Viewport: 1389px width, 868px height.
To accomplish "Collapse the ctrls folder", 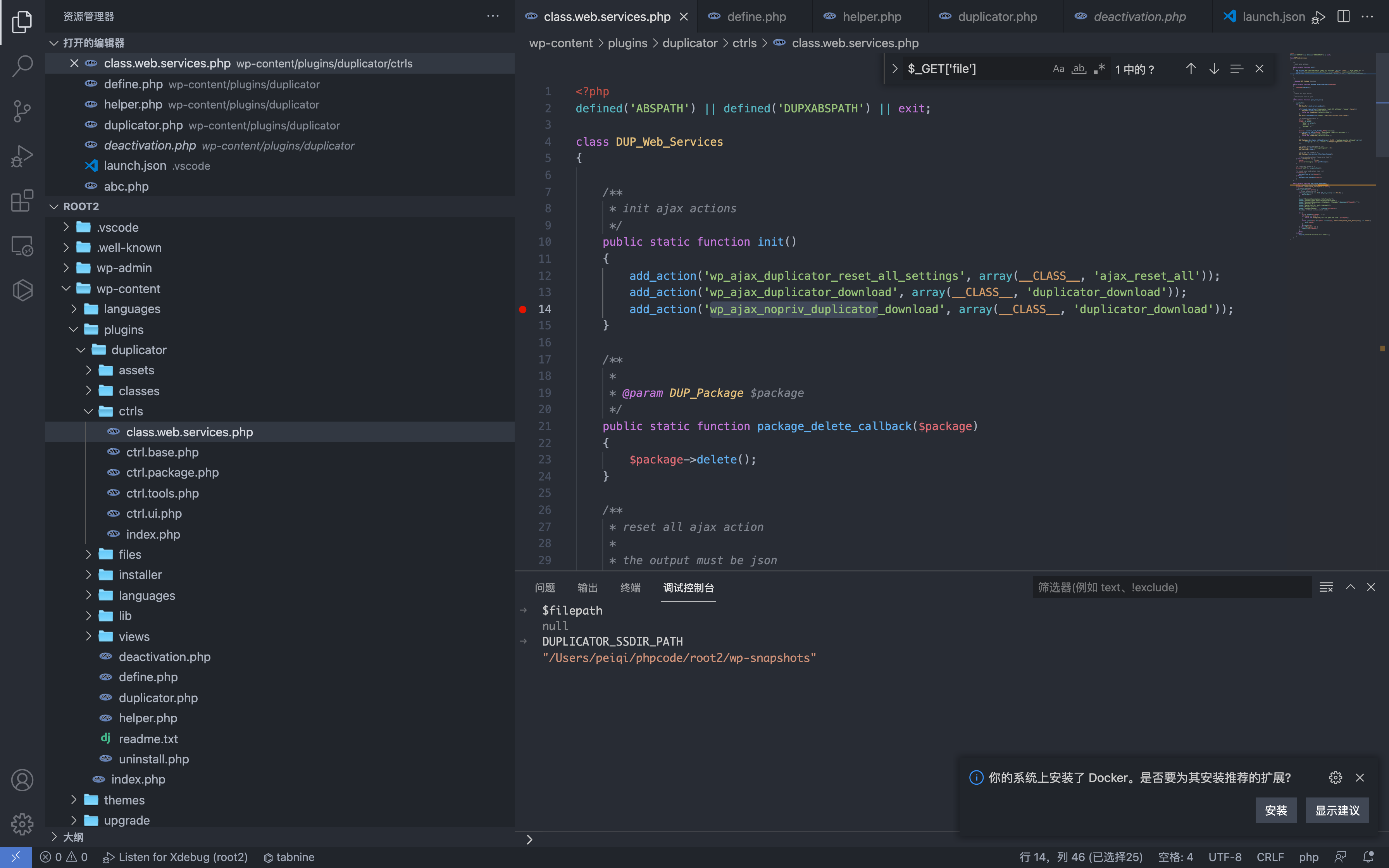I will [130, 411].
